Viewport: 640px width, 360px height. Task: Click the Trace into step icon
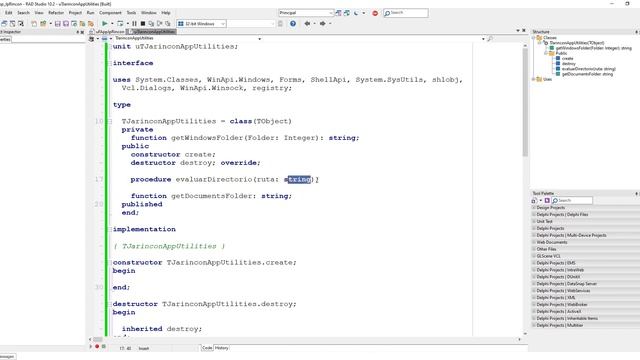pos(151,24)
